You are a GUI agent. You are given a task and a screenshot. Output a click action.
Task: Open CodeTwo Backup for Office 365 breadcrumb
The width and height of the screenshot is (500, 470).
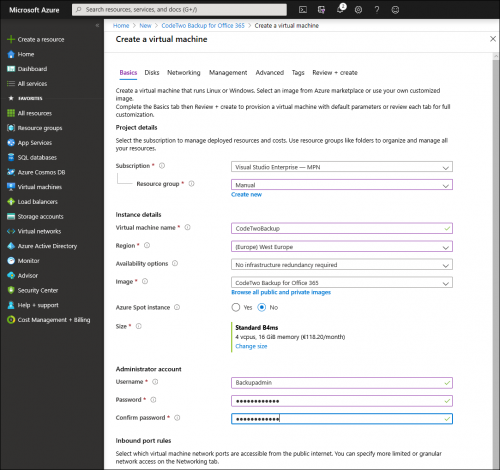tap(203, 26)
